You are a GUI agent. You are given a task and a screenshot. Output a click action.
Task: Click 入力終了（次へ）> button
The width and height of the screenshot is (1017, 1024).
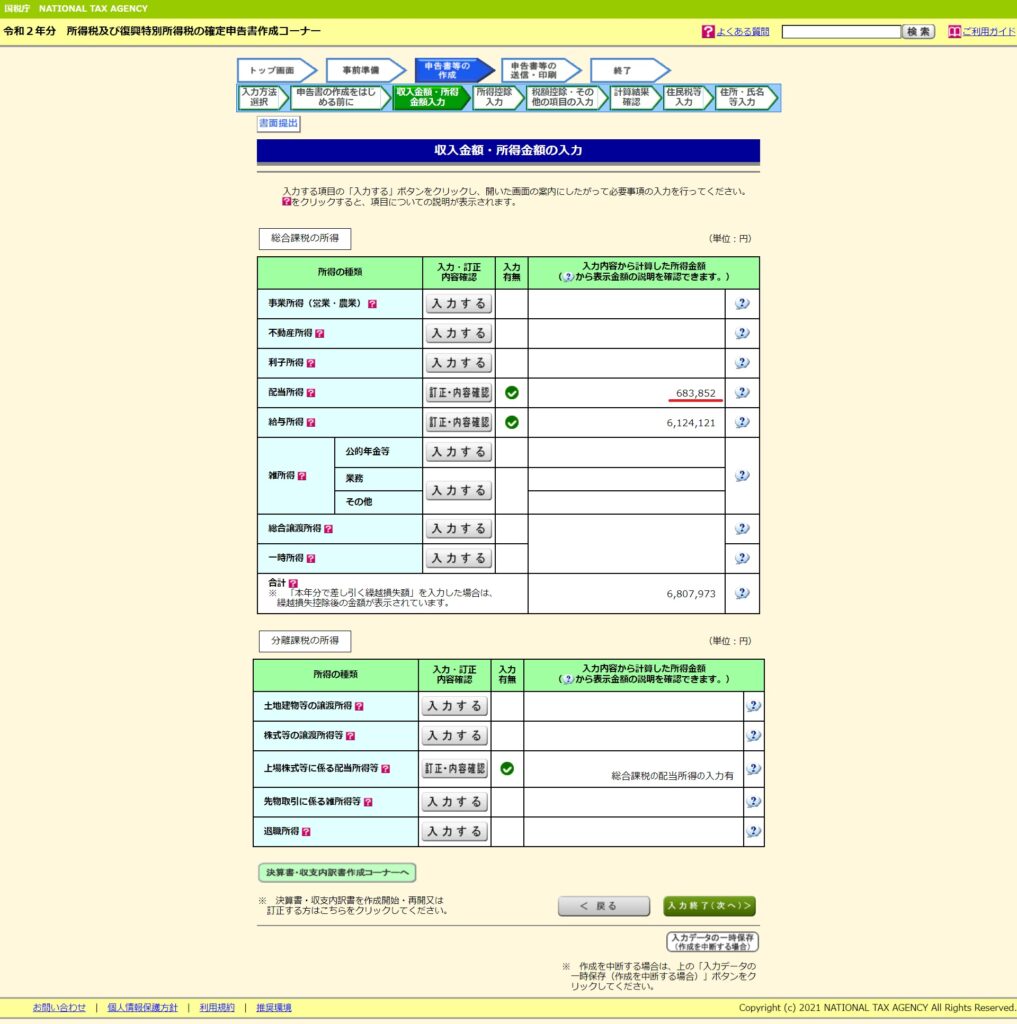tap(709, 906)
